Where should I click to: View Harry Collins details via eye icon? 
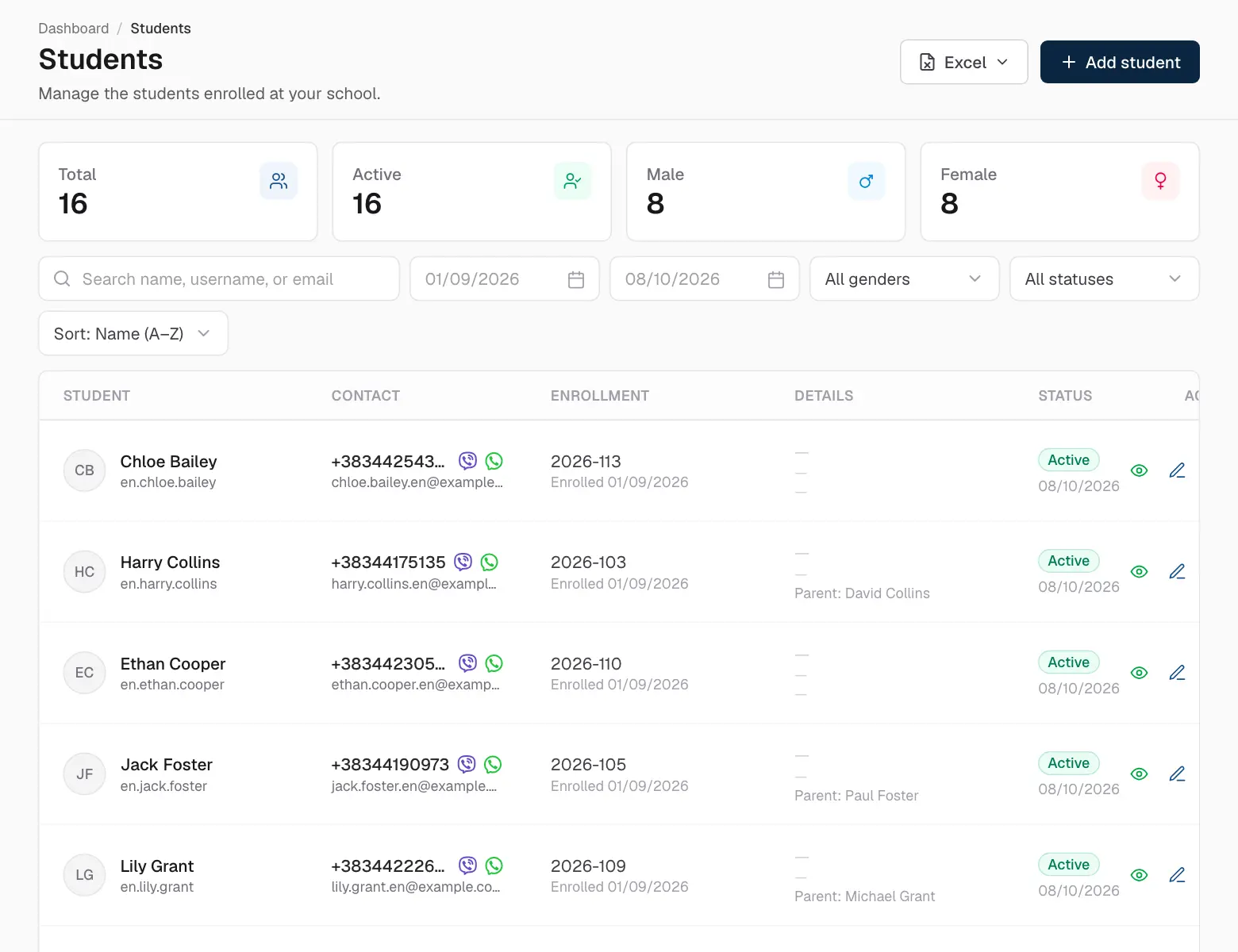[1139, 572]
